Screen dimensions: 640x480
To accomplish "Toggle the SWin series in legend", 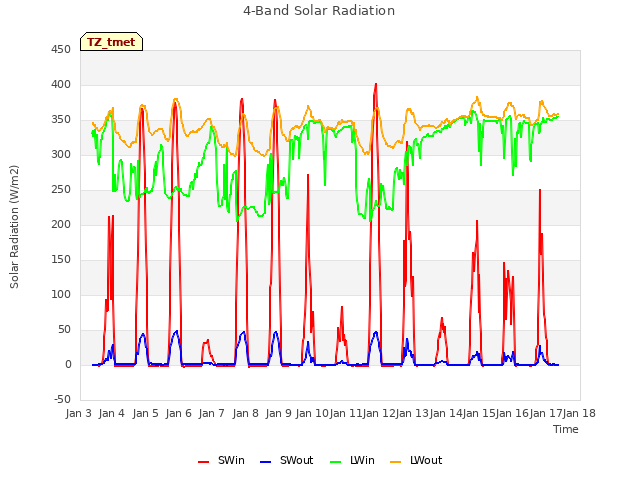I will coord(221,460).
